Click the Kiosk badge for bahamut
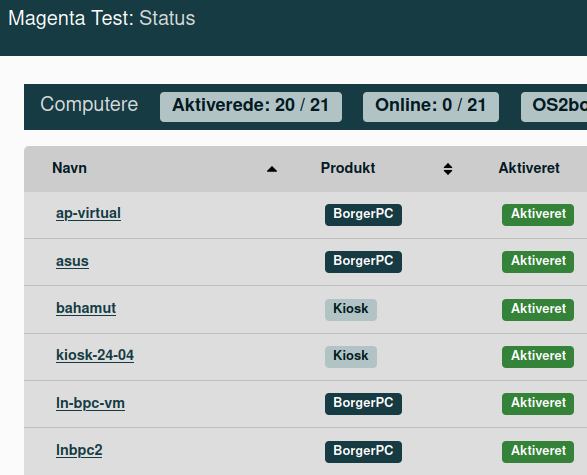The height and width of the screenshot is (475, 587). 351,310
